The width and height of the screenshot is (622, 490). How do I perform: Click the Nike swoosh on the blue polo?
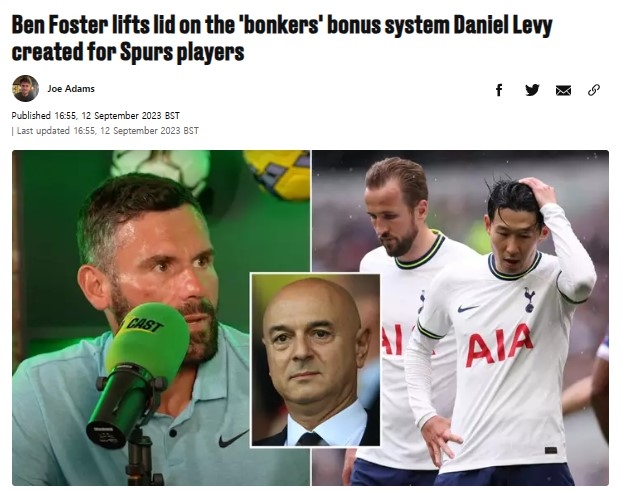(x=233, y=439)
